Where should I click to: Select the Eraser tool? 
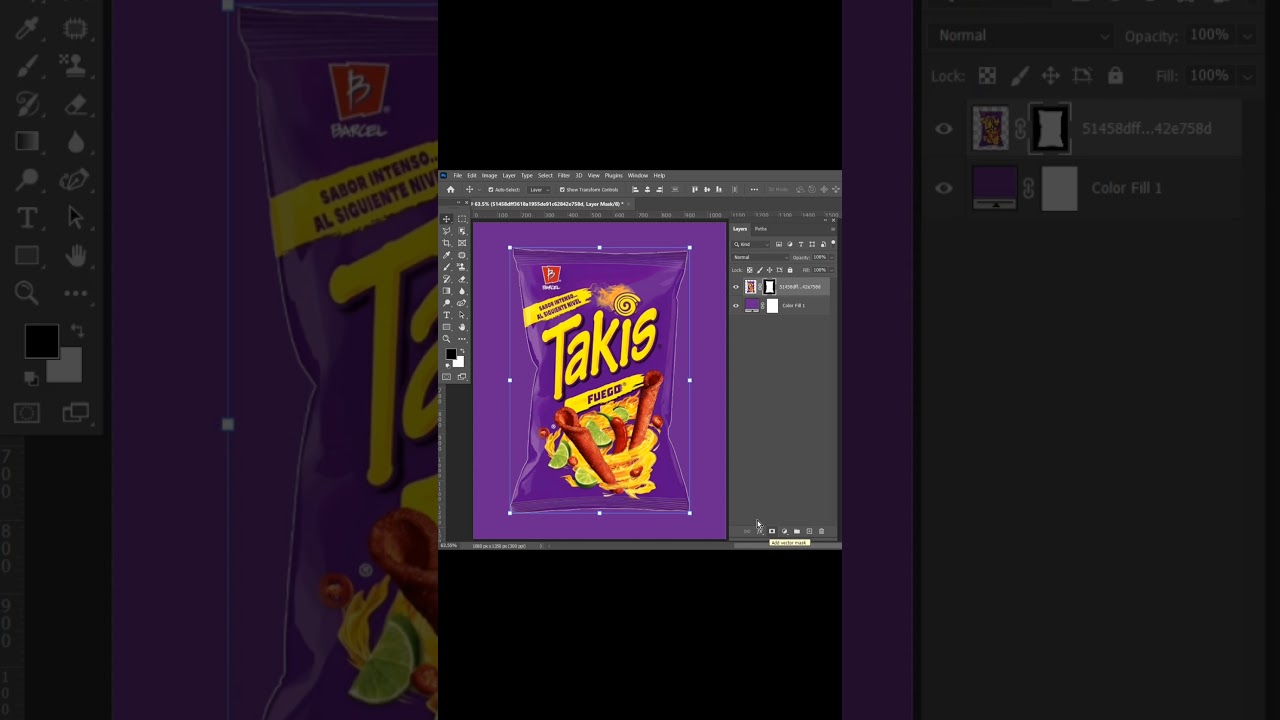coord(462,279)
